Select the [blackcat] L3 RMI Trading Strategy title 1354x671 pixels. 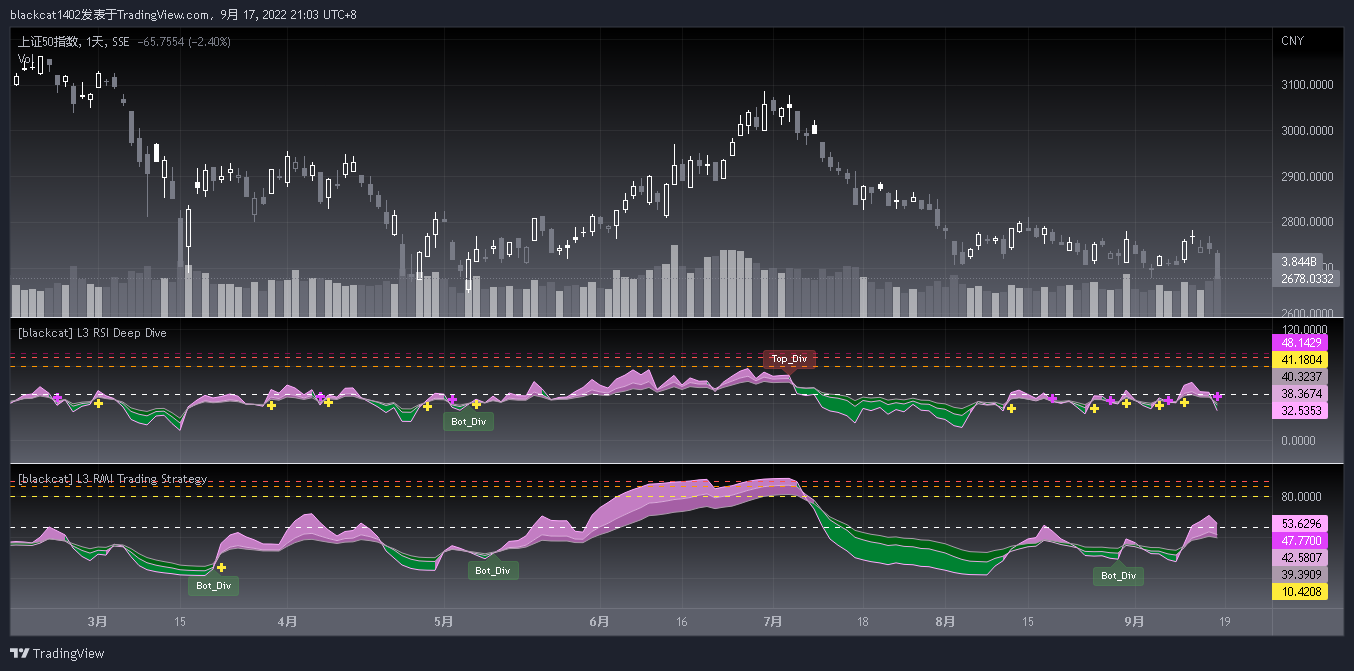click(112, 479)
